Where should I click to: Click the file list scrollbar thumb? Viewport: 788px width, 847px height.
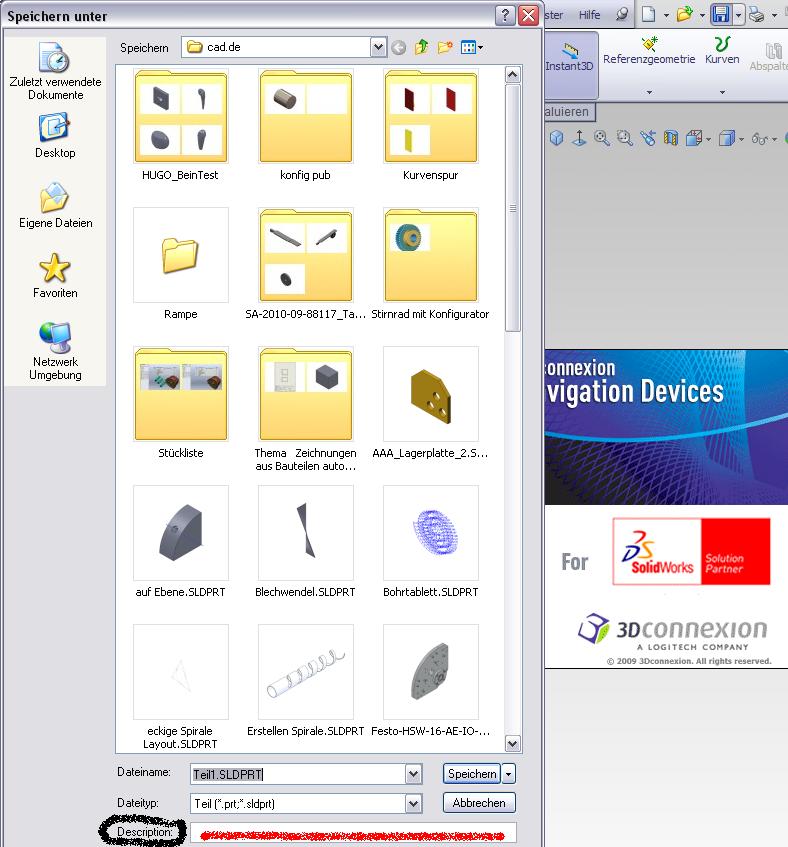click(x=513, y=207)
